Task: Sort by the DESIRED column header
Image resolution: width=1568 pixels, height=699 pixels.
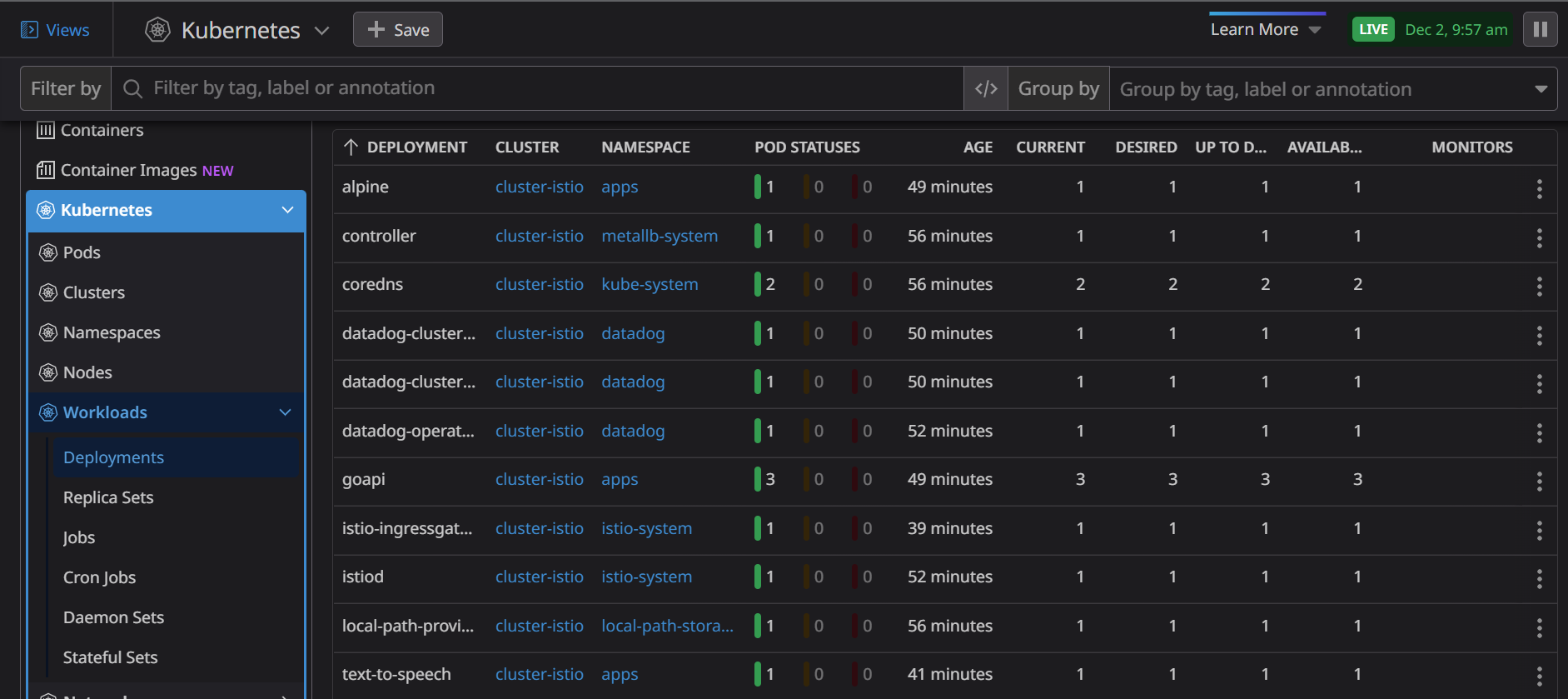Action: coord(1146,147)
